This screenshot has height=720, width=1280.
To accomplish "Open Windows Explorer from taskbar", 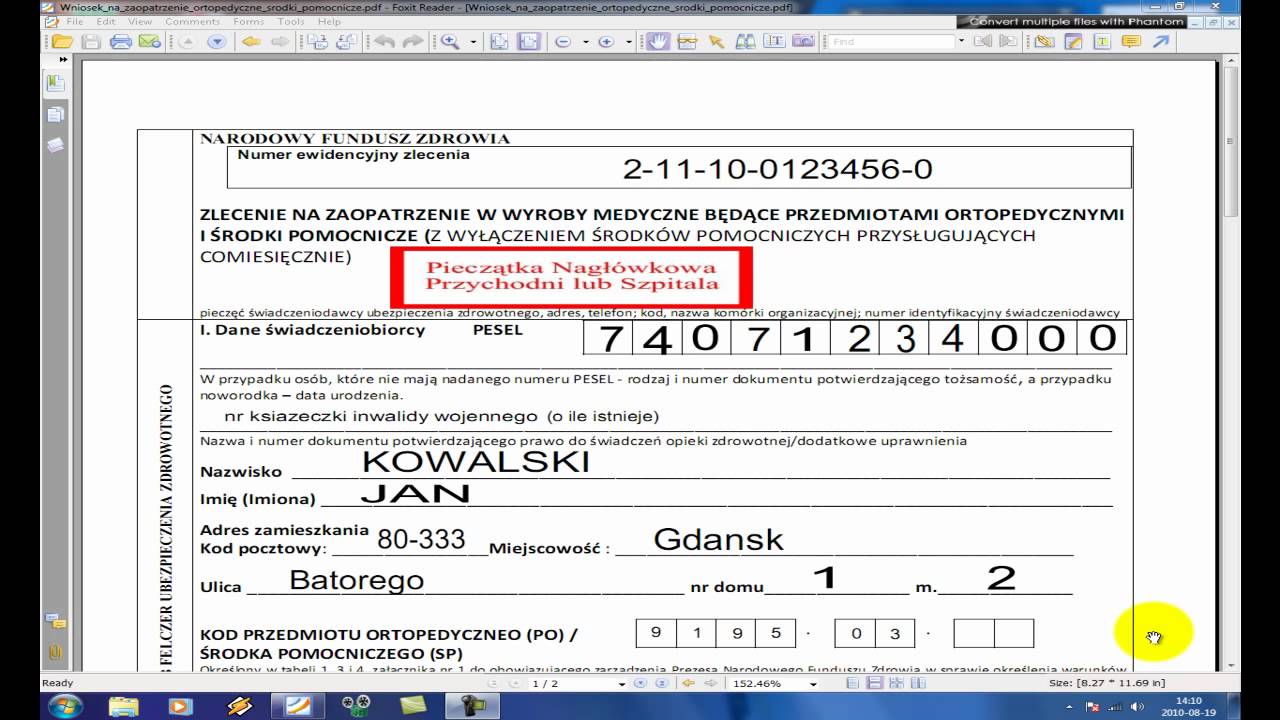I will click(123, 707).
